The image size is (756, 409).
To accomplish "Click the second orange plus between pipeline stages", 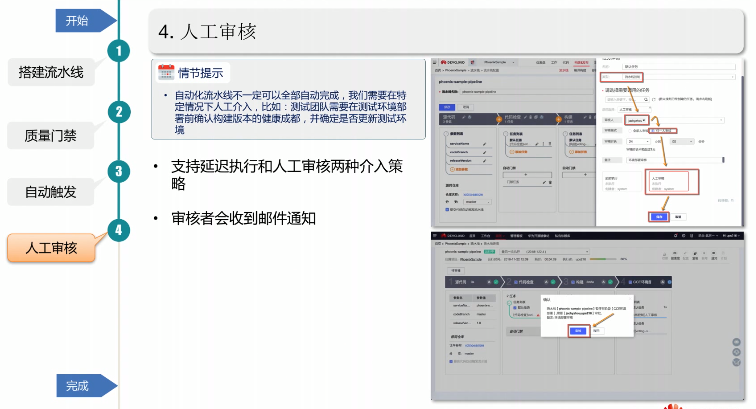I will 558,119.
